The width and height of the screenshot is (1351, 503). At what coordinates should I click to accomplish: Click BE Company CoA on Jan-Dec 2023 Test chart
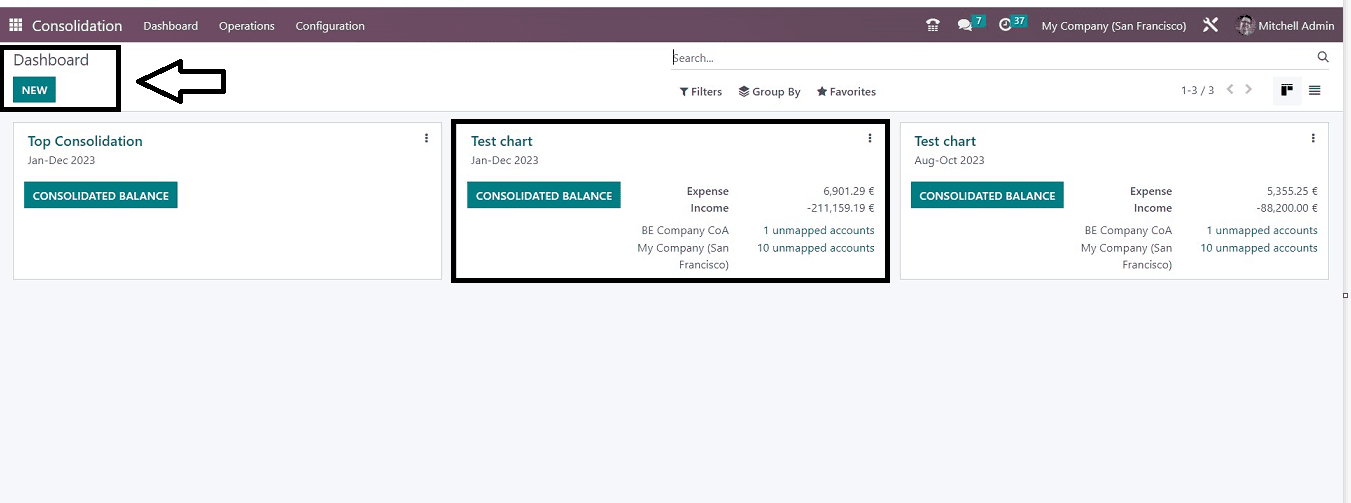pyautogui.click(x=685, y=230)
